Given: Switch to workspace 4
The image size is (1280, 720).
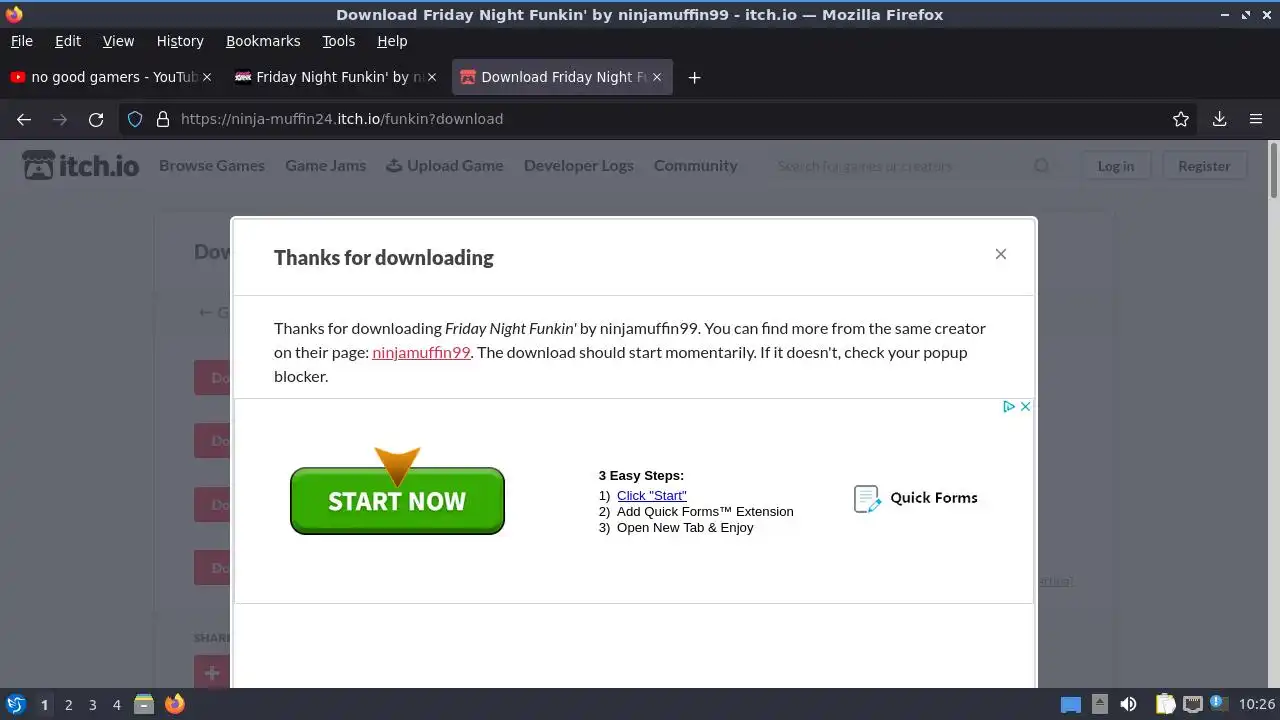Looking at the screenshot, I should [x=116, y=705].
